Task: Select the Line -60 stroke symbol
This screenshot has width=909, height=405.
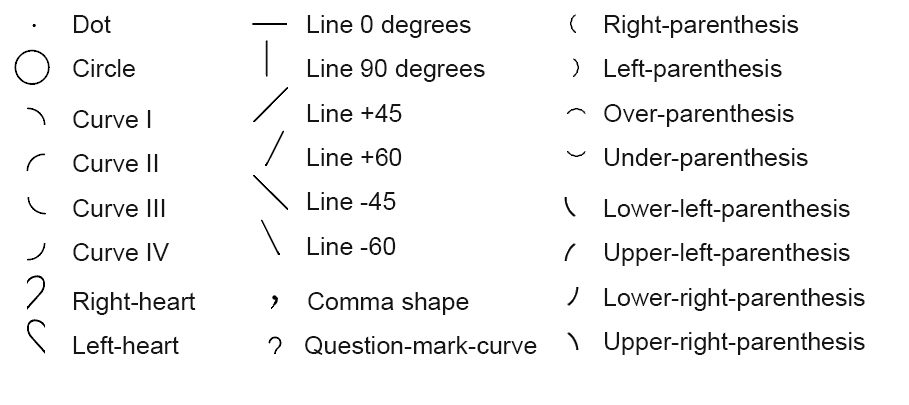Action: 271,238
